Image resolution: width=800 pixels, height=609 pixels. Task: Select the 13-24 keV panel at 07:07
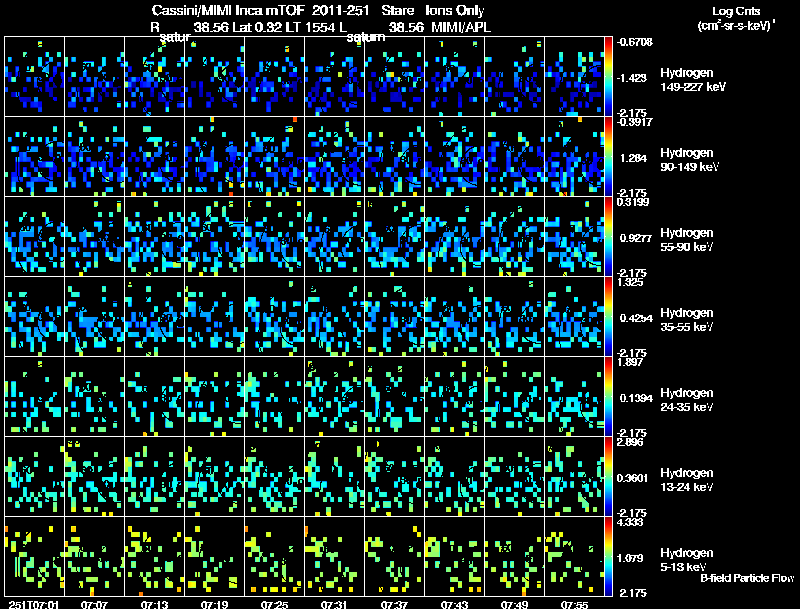94,476
